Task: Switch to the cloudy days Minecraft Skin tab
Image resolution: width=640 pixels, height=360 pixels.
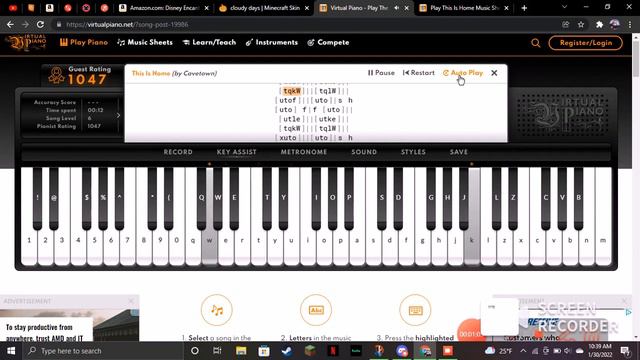Action: [x=264, y=8]
